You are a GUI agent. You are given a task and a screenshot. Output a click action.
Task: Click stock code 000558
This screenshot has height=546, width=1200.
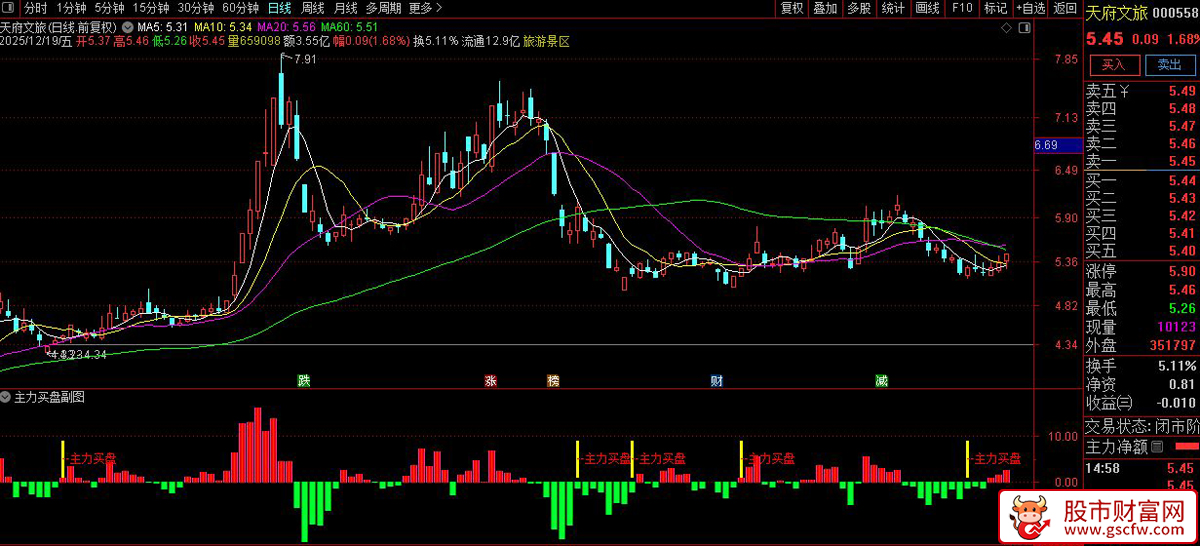(x=1176, y=12)
